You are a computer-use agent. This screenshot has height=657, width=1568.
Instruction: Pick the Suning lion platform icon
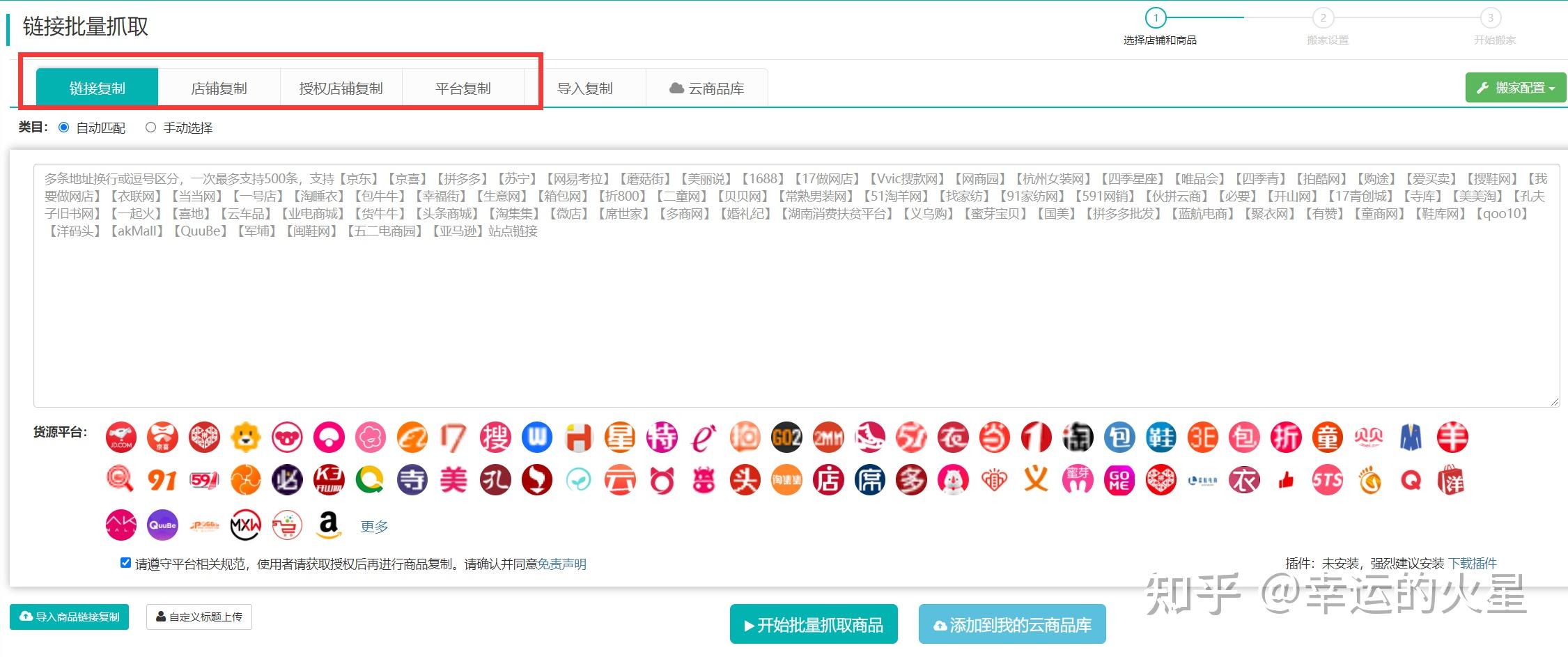click(246, 438)
